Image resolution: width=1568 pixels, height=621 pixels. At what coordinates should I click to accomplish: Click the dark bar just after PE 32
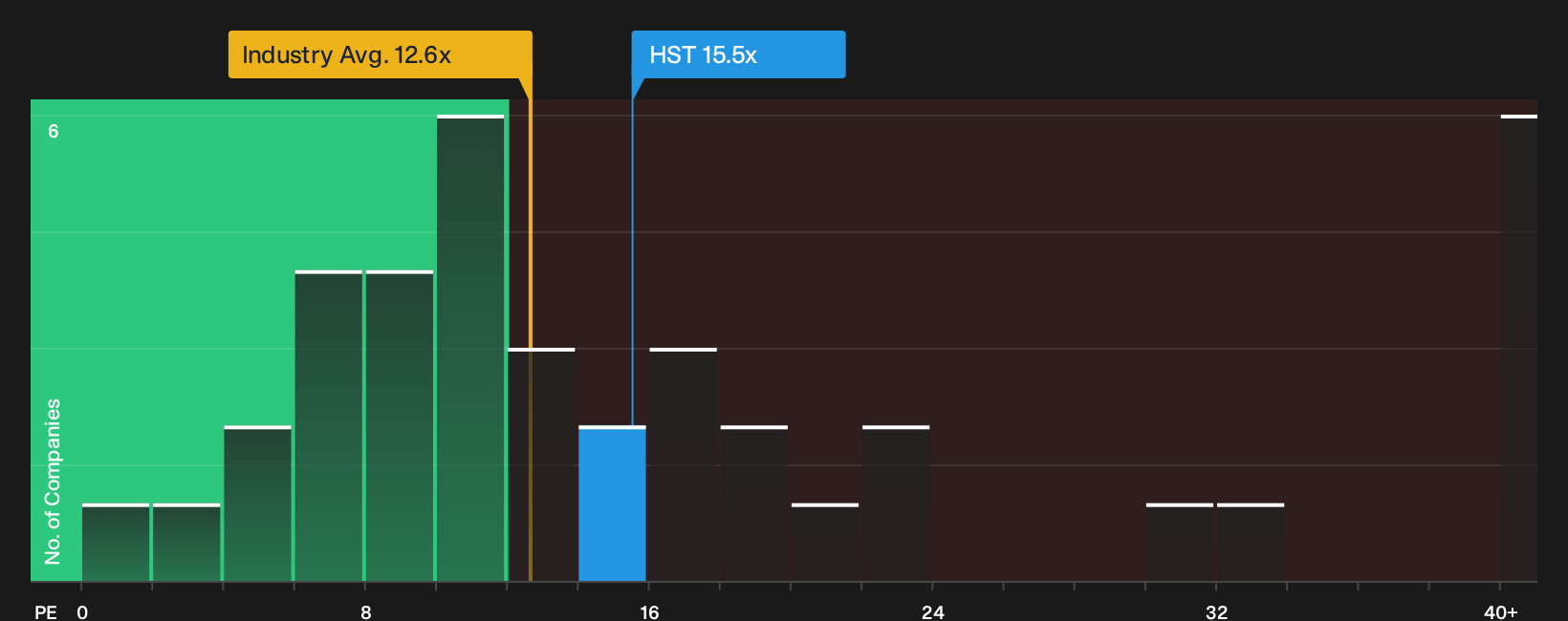click(x=1251, y=543)
